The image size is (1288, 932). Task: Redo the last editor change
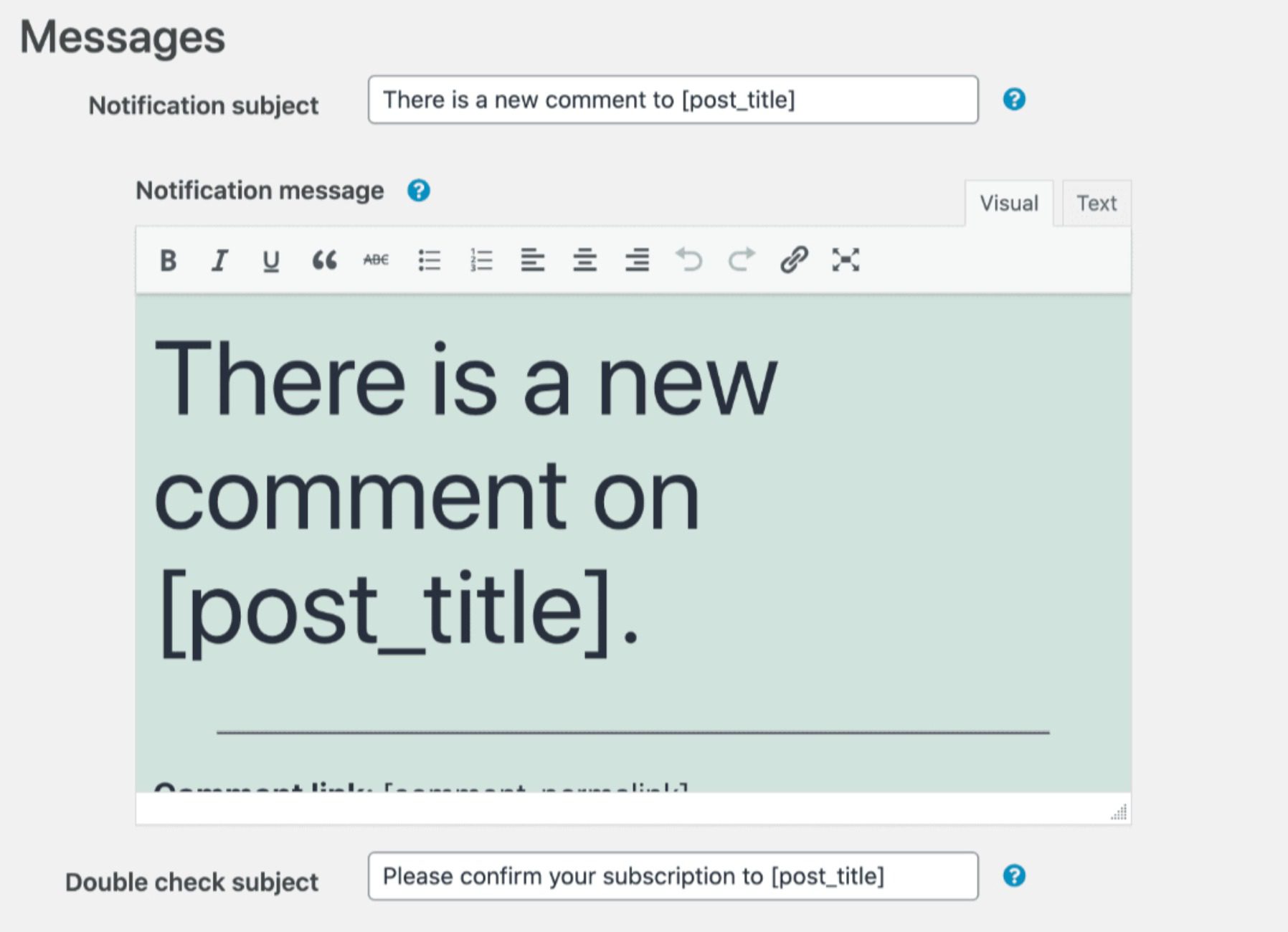coord(741,260)
